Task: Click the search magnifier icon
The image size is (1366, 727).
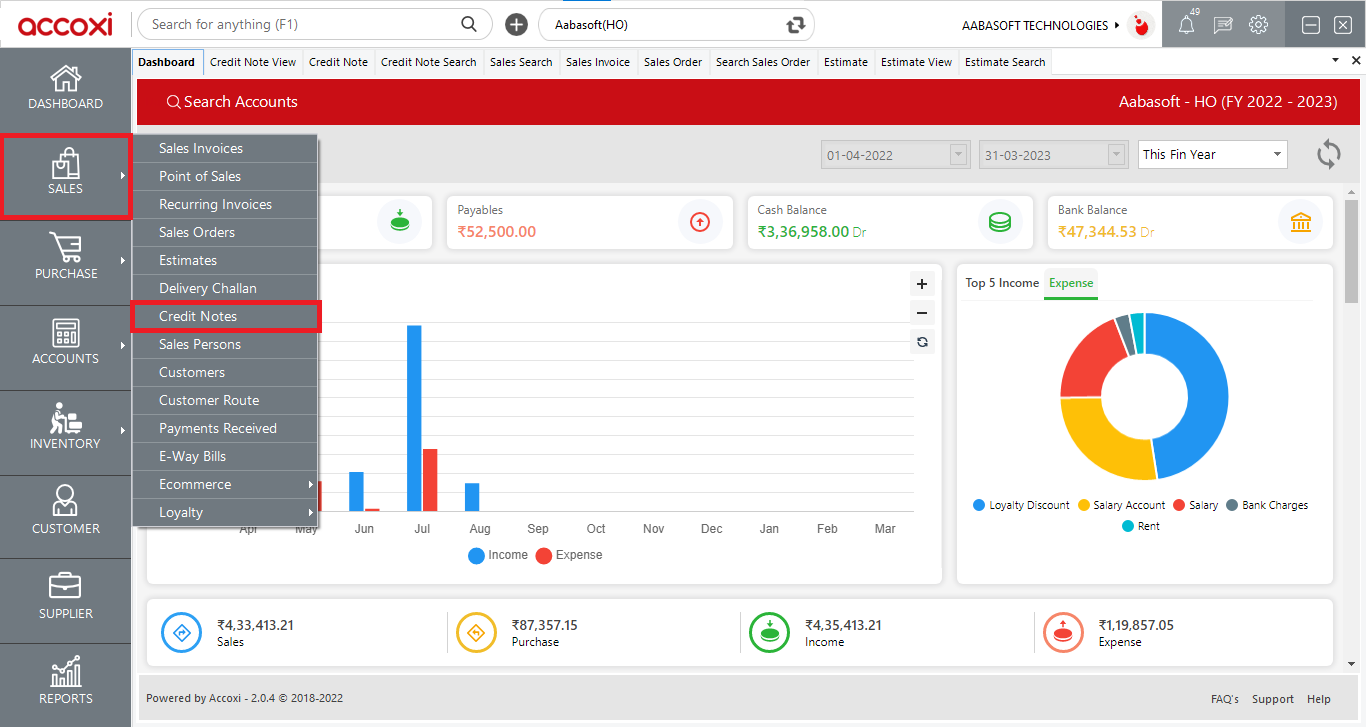Action: point(469,24)
